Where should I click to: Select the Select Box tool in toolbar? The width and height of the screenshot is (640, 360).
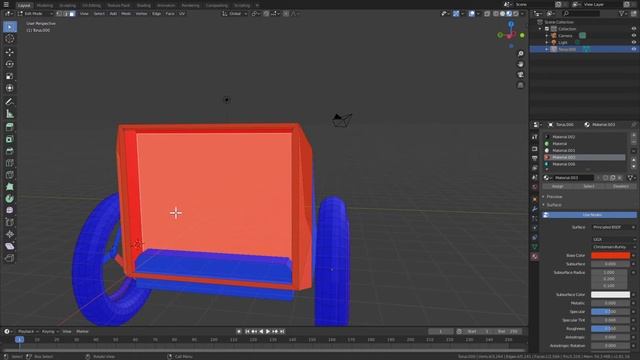[10, 27]
